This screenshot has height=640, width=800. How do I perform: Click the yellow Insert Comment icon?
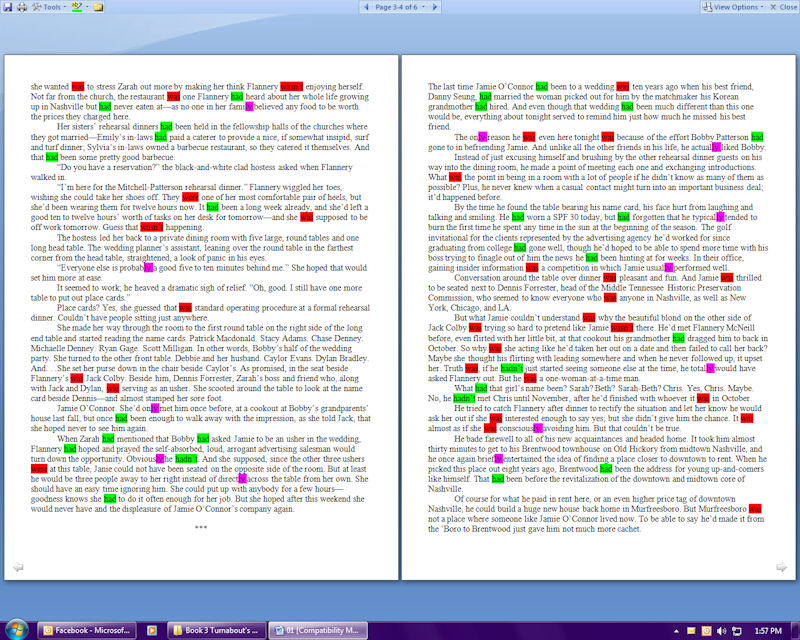click(x=98, y=7)
